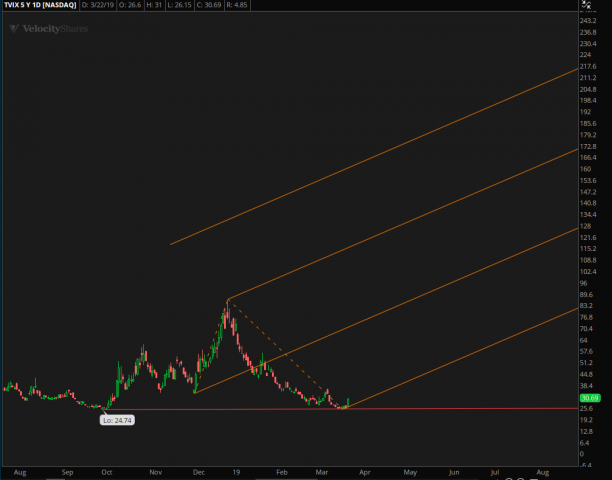The height and width of the screenshot is (480, 612).
Task: Click the Lo: 24.74 low marker bubble
Action: tap(117, 420)
